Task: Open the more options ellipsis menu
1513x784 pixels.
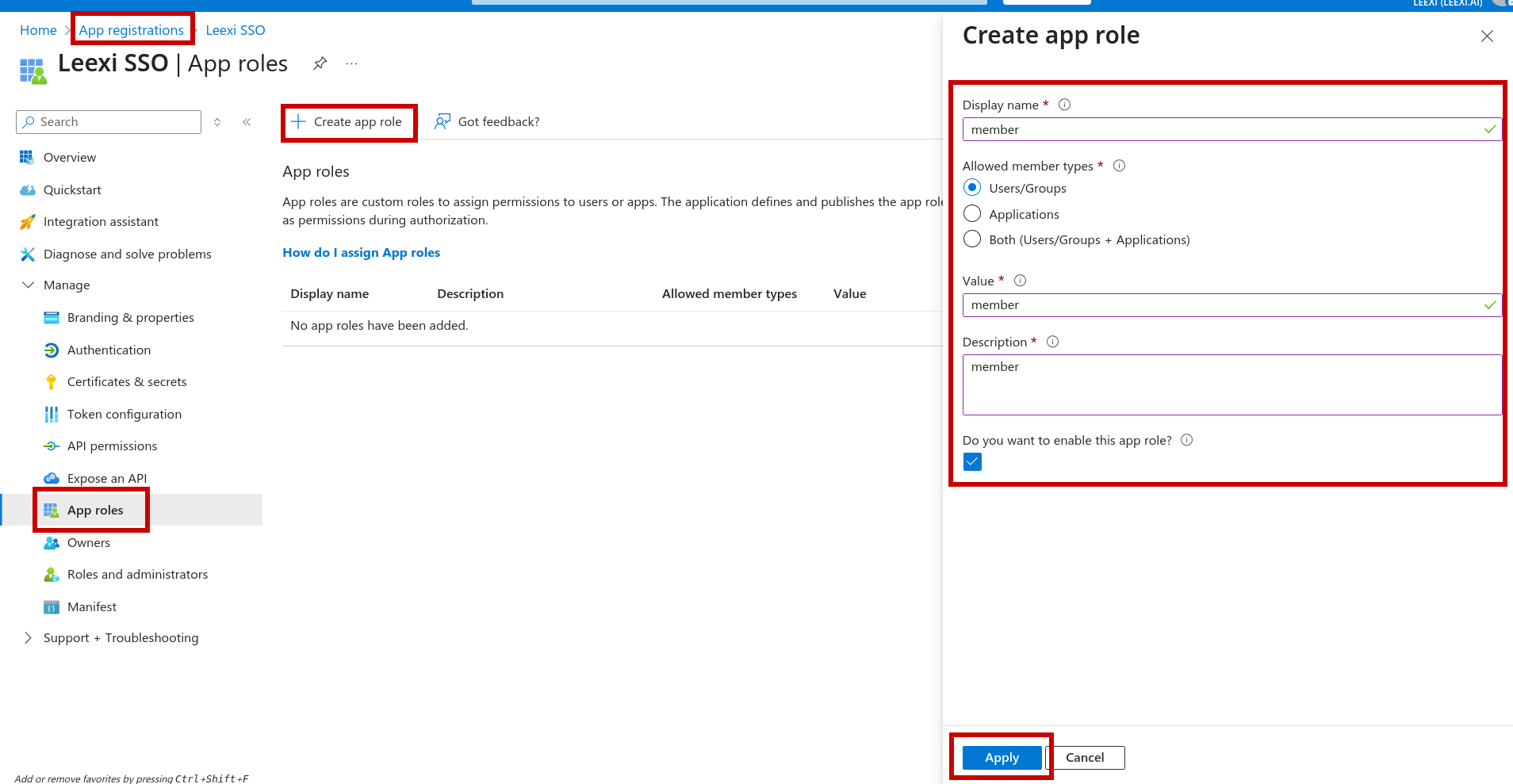Action: pos(352,63)
